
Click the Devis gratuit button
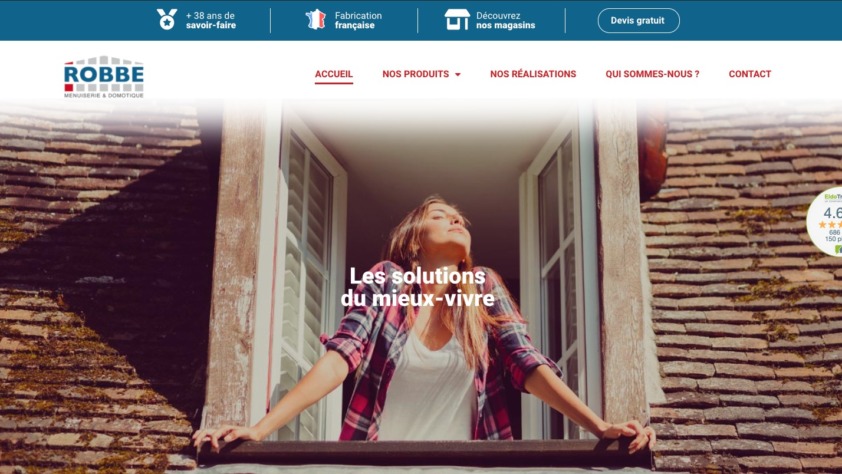[638, 20]
